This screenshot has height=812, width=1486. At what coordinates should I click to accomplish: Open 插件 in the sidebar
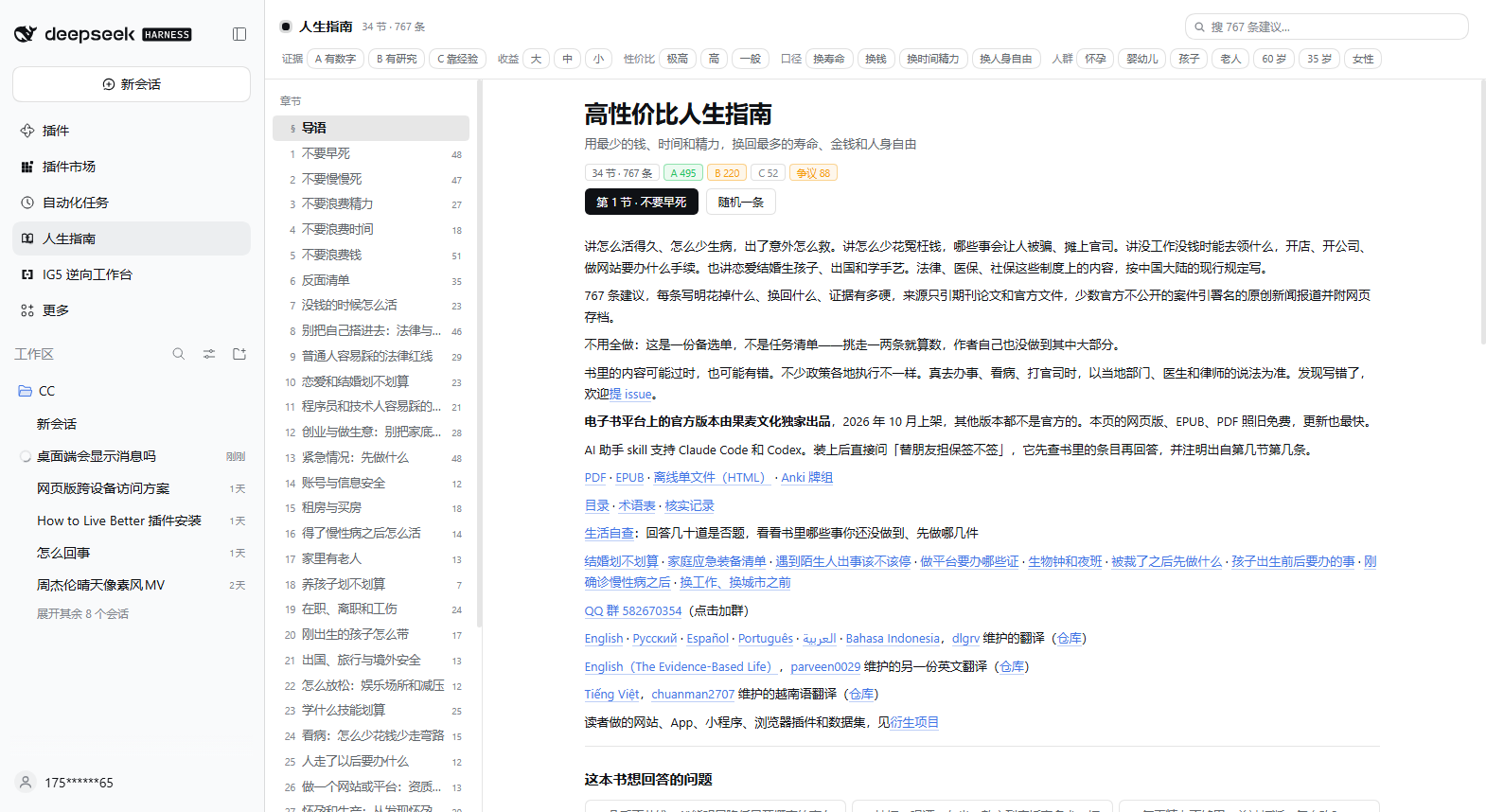click(x=132, y=131)
